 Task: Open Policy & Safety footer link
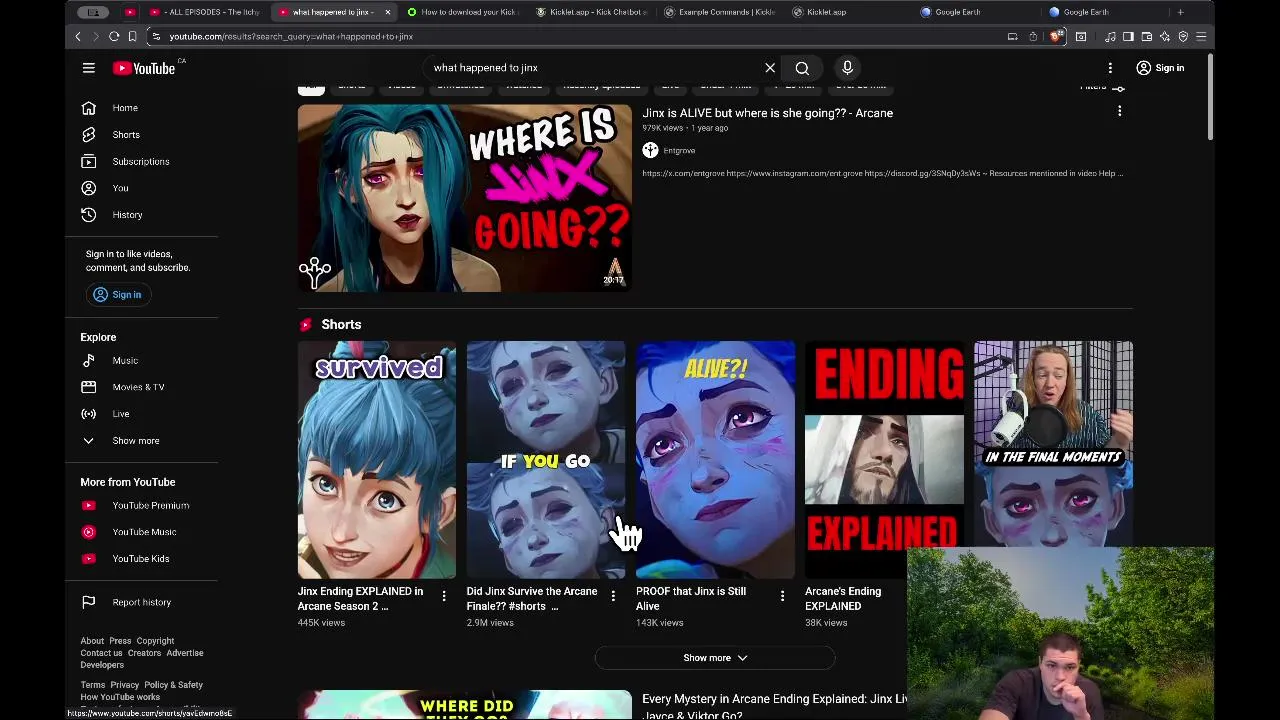tap(173, 685)
